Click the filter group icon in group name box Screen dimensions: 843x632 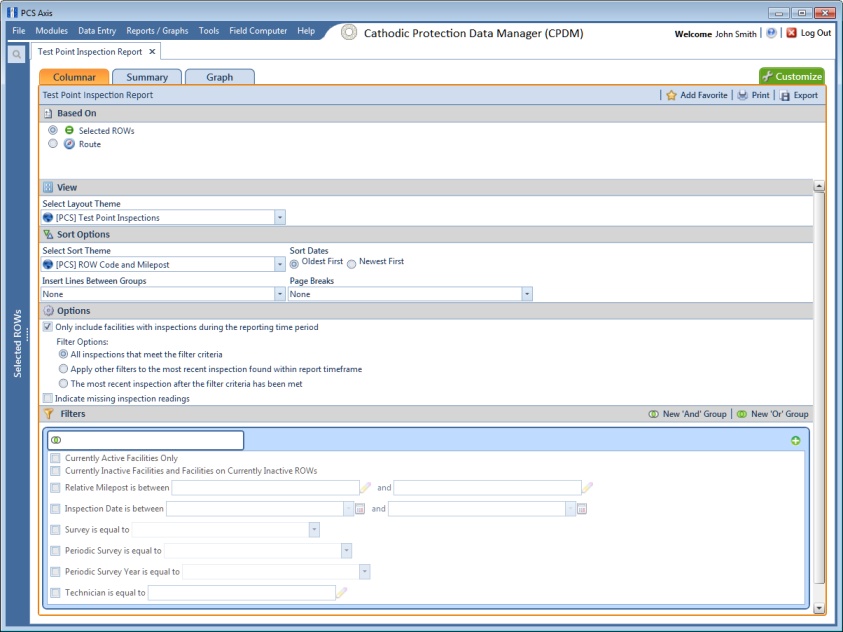(x=56, y=440)
